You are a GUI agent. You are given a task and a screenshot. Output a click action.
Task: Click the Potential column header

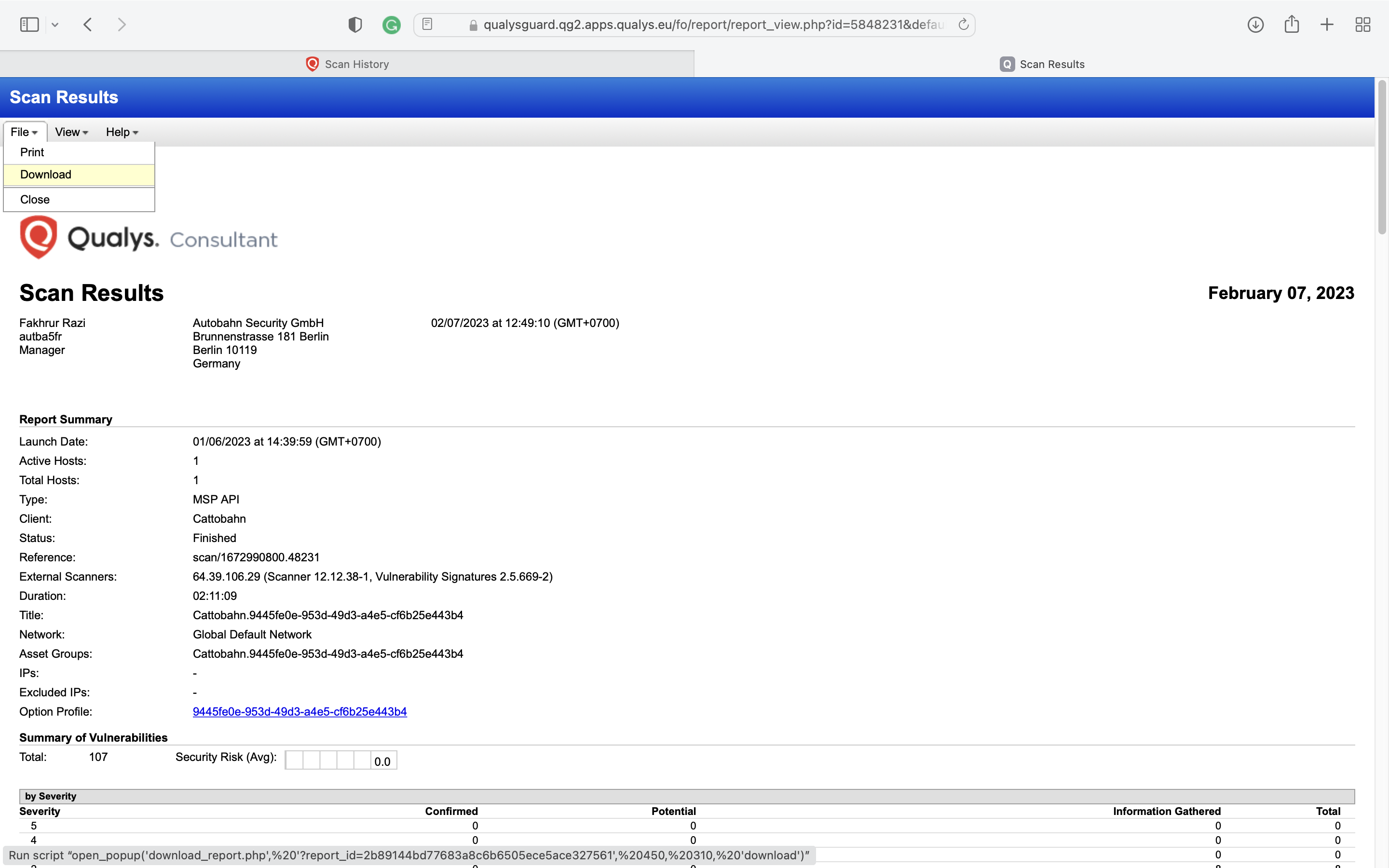(x=673, y=811)
